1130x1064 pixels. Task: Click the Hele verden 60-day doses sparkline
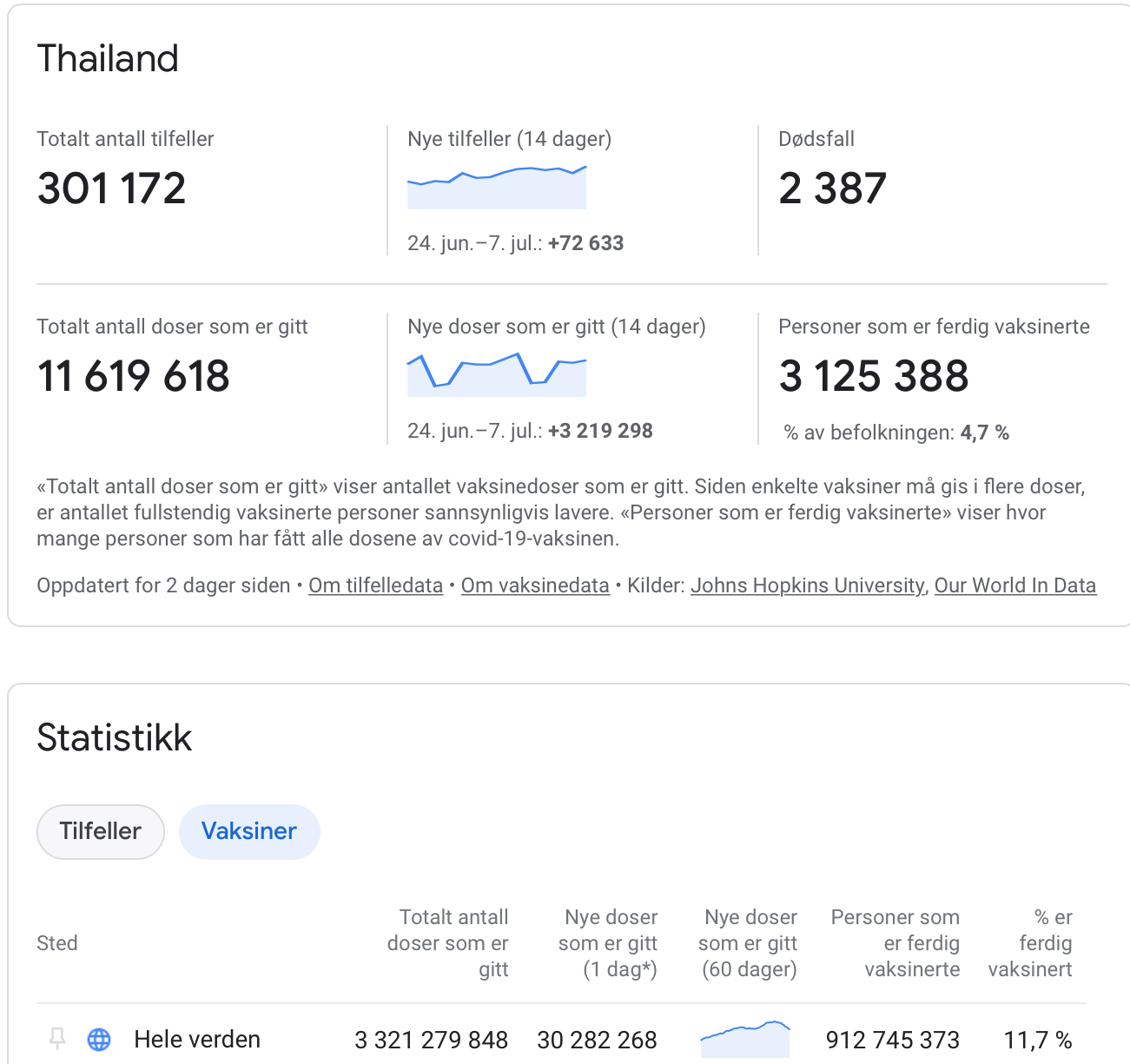click(745, 1039)
